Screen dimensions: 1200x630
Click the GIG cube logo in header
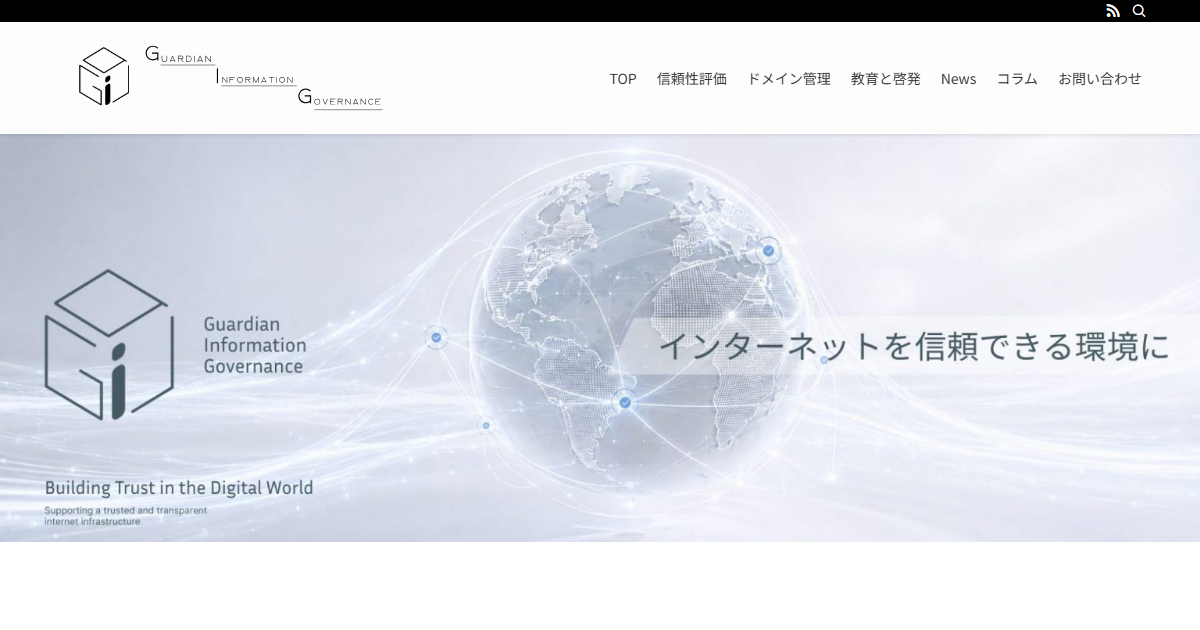click(x=104, y=76)
